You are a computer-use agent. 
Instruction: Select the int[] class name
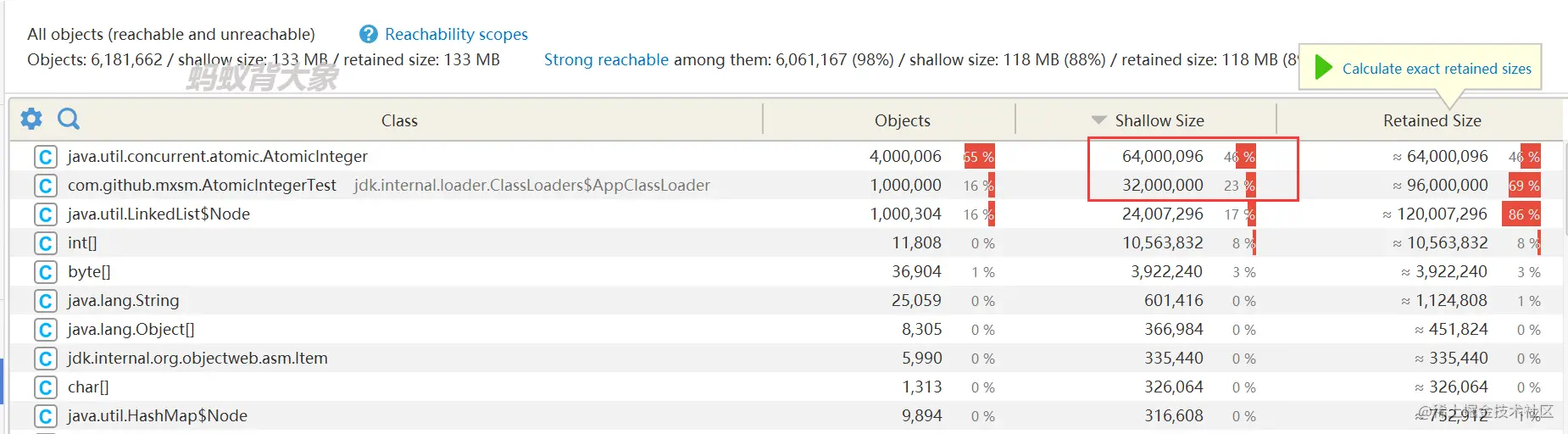tap(82, 243)
